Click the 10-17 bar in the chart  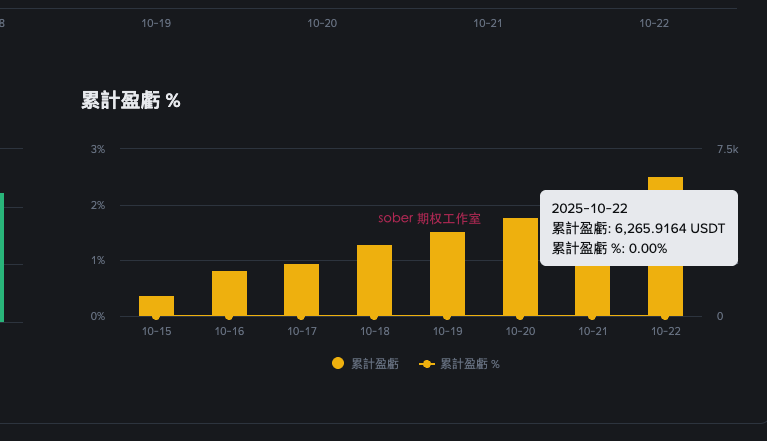[301, 289]
